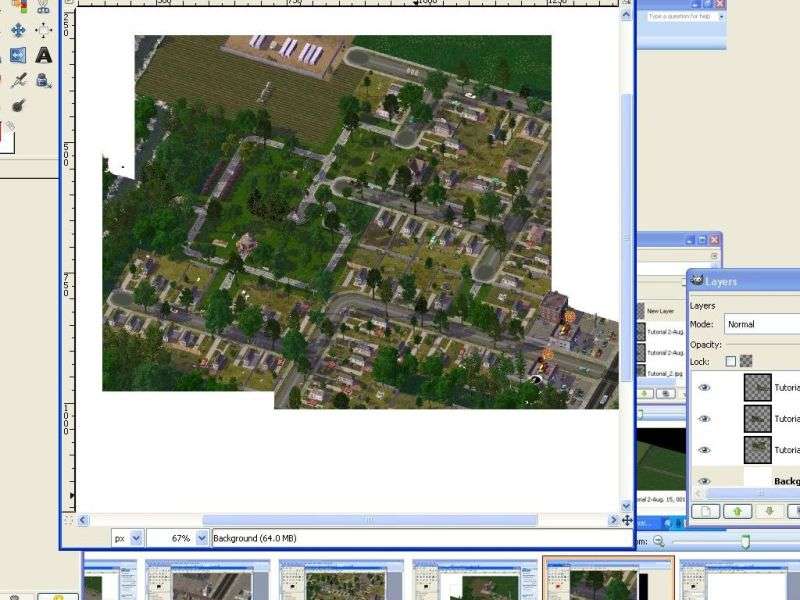Click the canvas horizontal scrollbar
This screenshot has width=800, height=600.
(368, 520)
